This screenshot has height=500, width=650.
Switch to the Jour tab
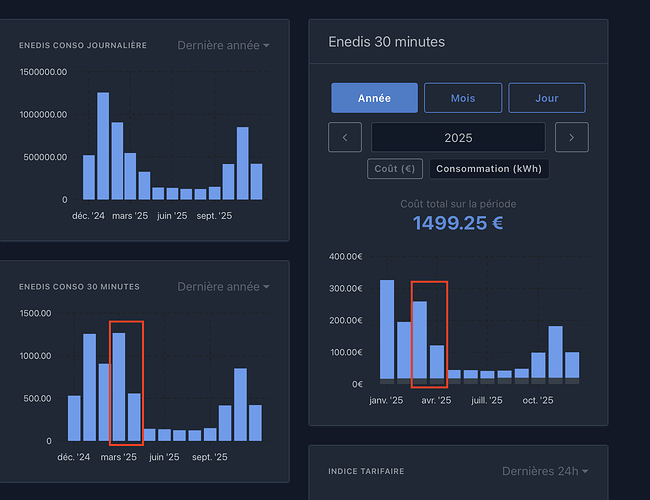coord(547,98)
